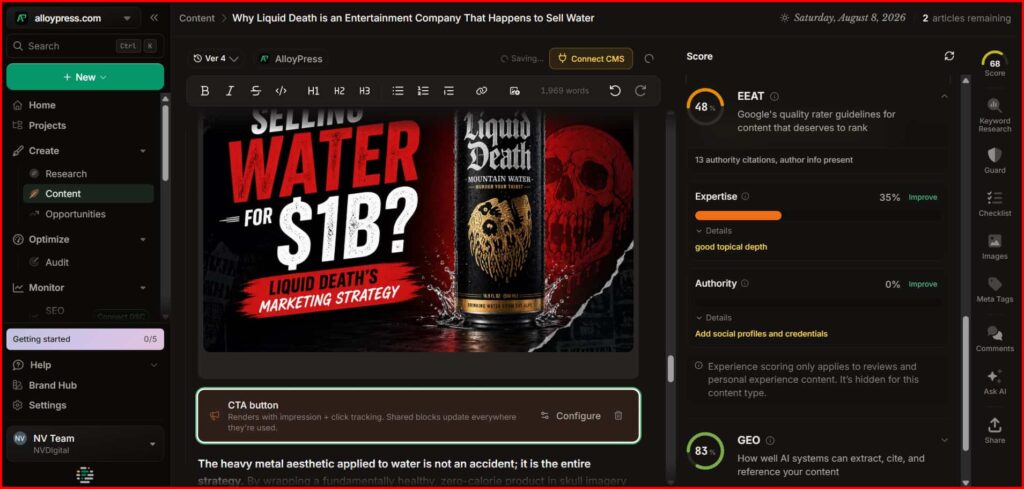
Task: Focus the Search field
Action: [85, 46]
